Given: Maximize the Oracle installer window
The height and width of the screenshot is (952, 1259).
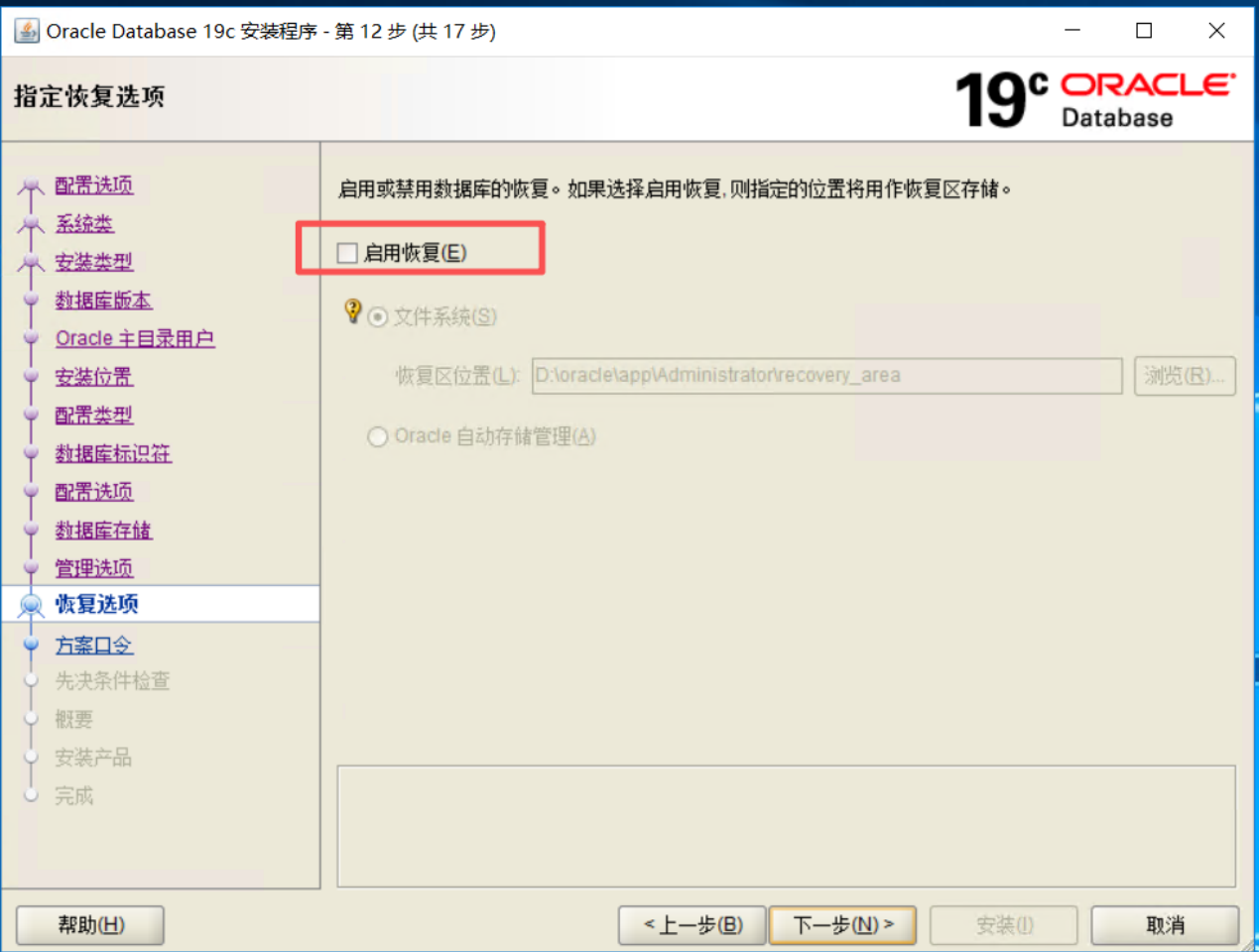Looking at the screenshot, I should tap(1144, 31).
